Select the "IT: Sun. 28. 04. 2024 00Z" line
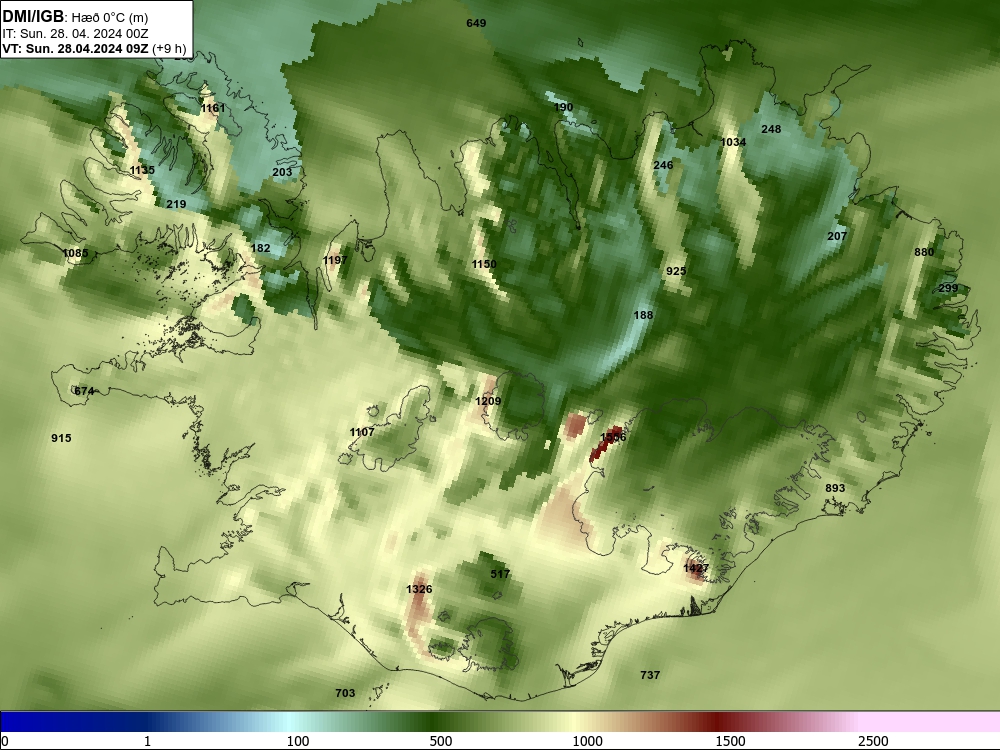This screenshot has width=1000, height=750. pyautogui.click(x=75, y=34)
